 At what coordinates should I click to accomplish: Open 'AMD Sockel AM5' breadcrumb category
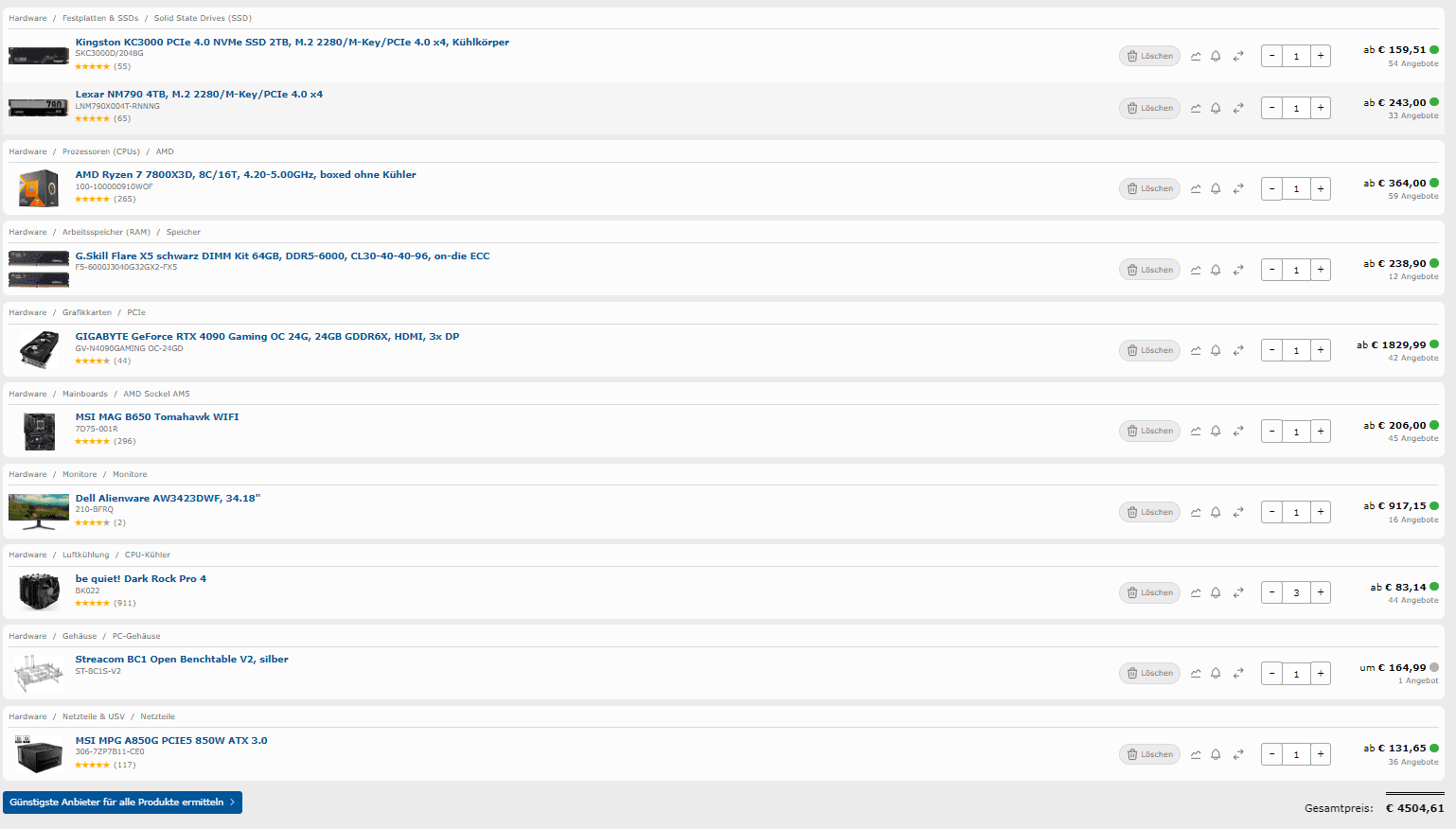(x=156, y=394)
